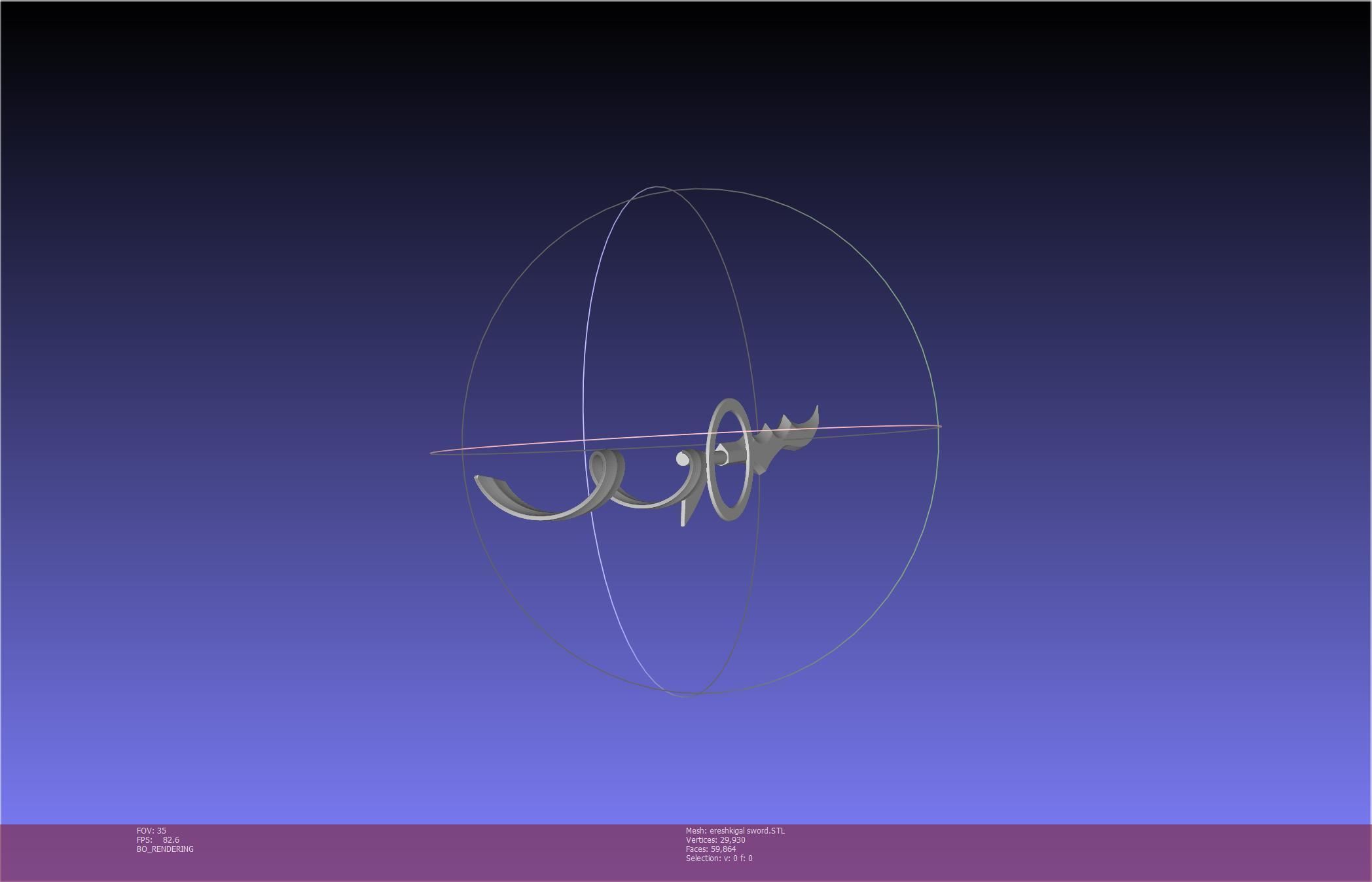1372x882 pixels.
Task: Click the BO_RENDERING status label
Action: 165,849
